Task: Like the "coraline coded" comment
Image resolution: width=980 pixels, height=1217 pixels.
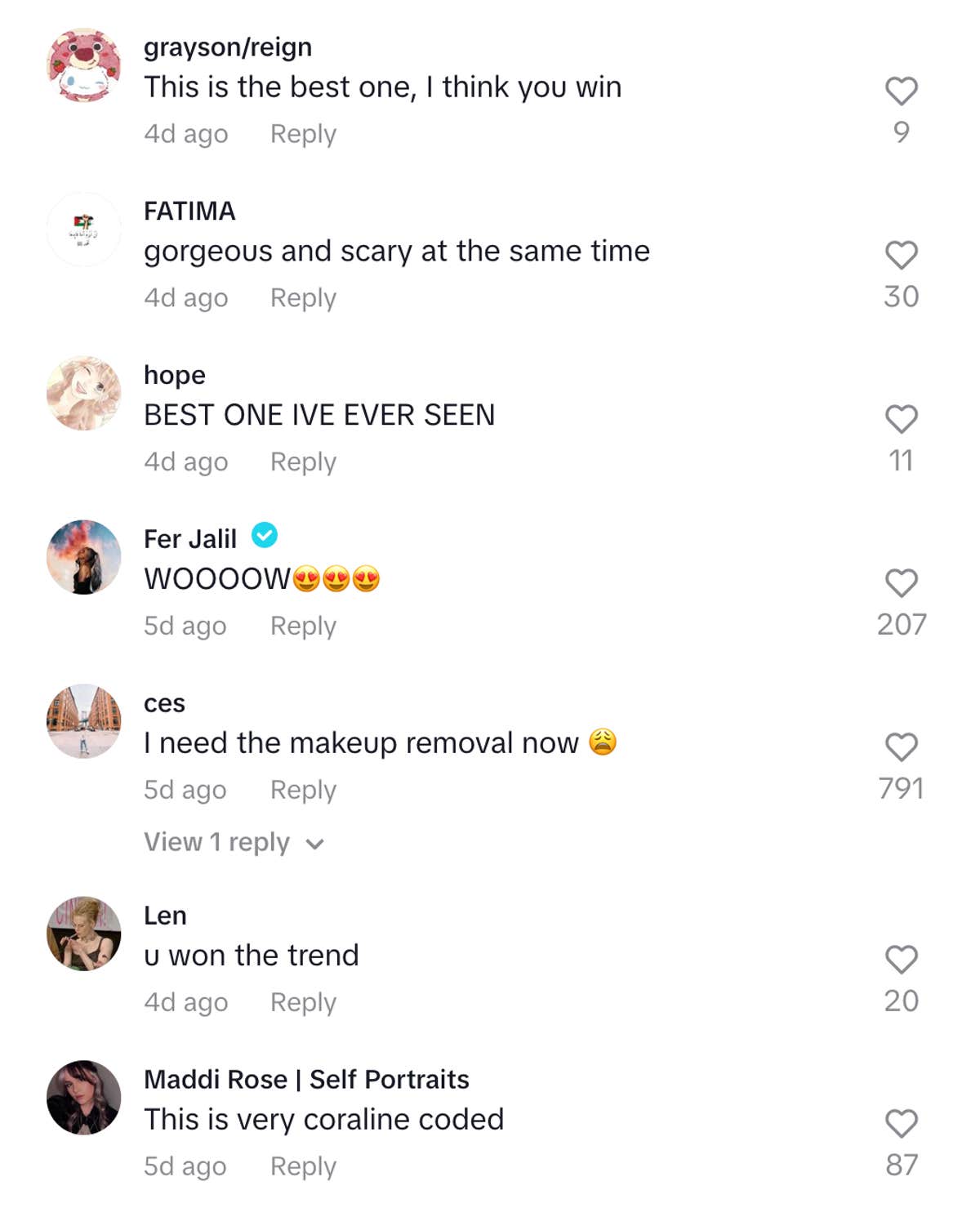Action: point(901,1125)
